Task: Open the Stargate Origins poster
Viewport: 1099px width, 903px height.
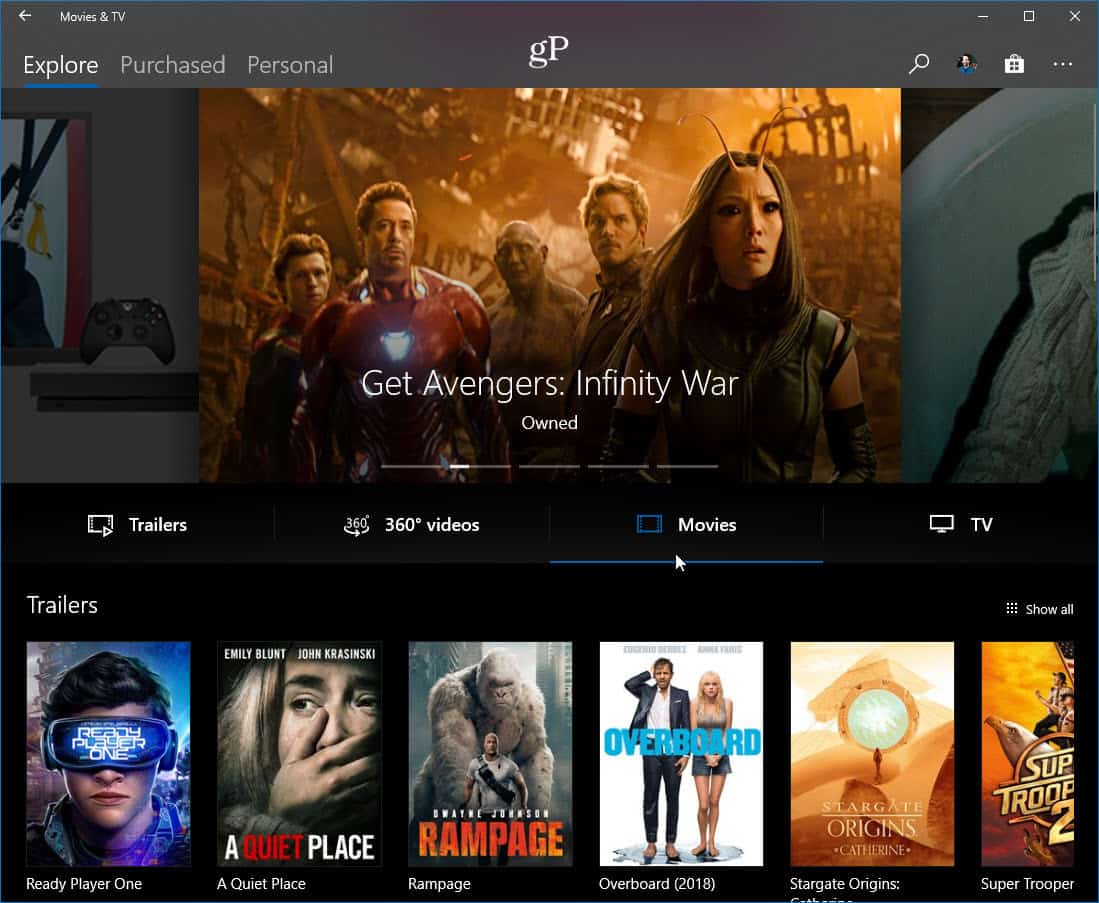Action: pos(872,754)
